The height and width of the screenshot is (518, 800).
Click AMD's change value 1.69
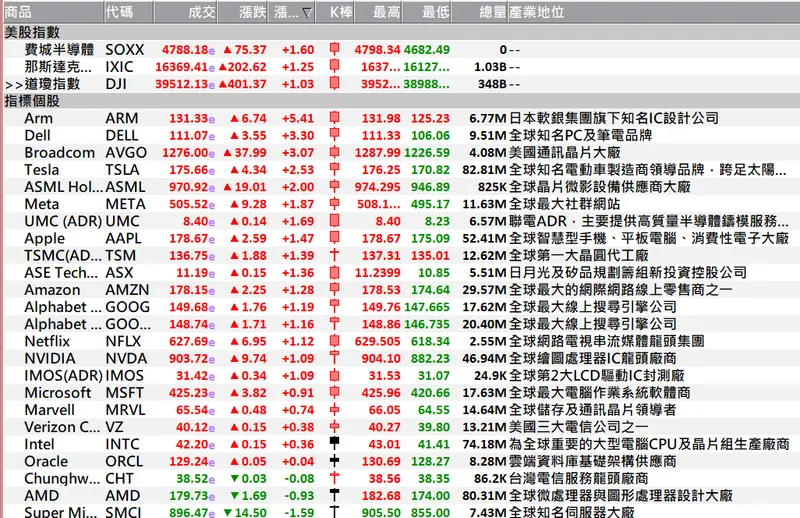point(254,496)
